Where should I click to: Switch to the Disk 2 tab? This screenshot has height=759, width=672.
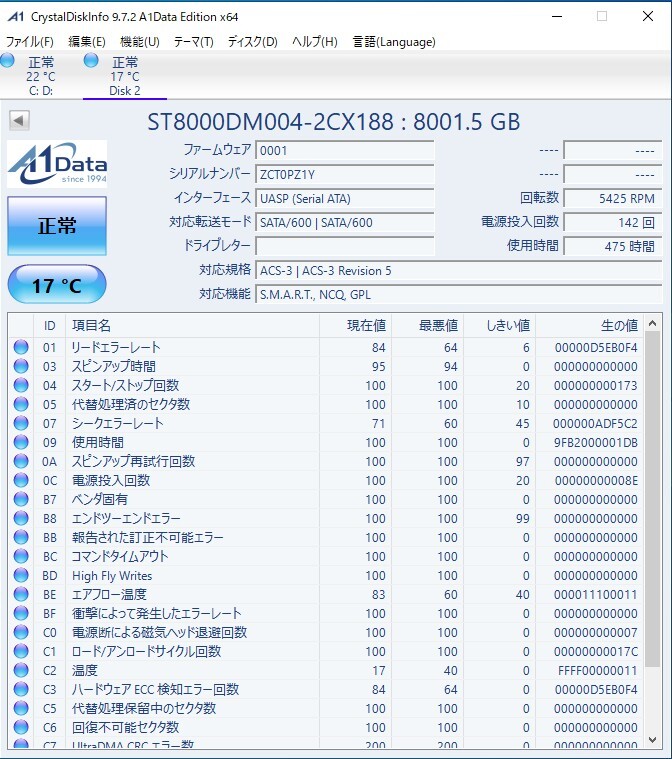[x=125, y=76]
